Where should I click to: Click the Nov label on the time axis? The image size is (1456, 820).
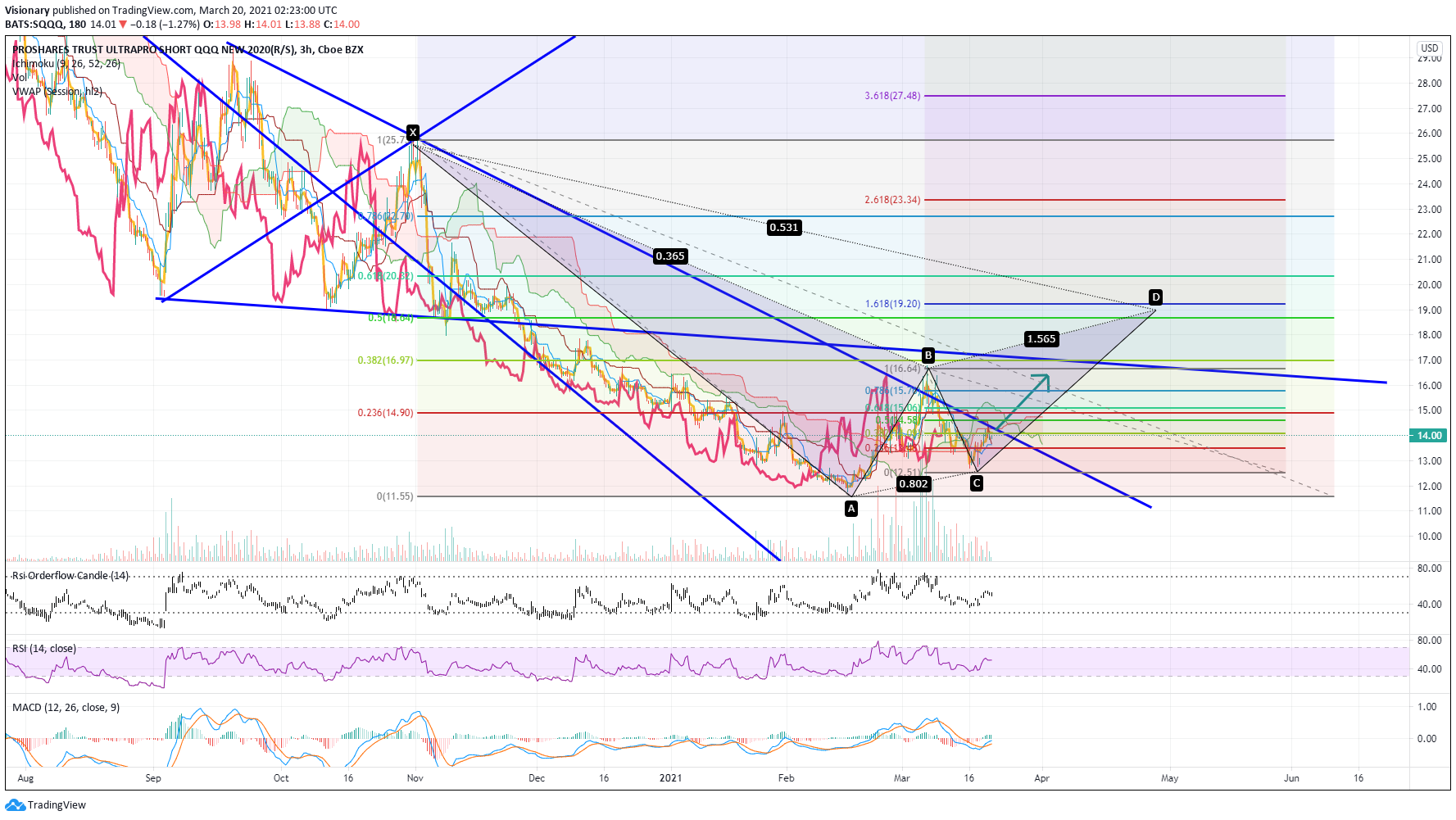pyautogui.click(x=415, y=778)
